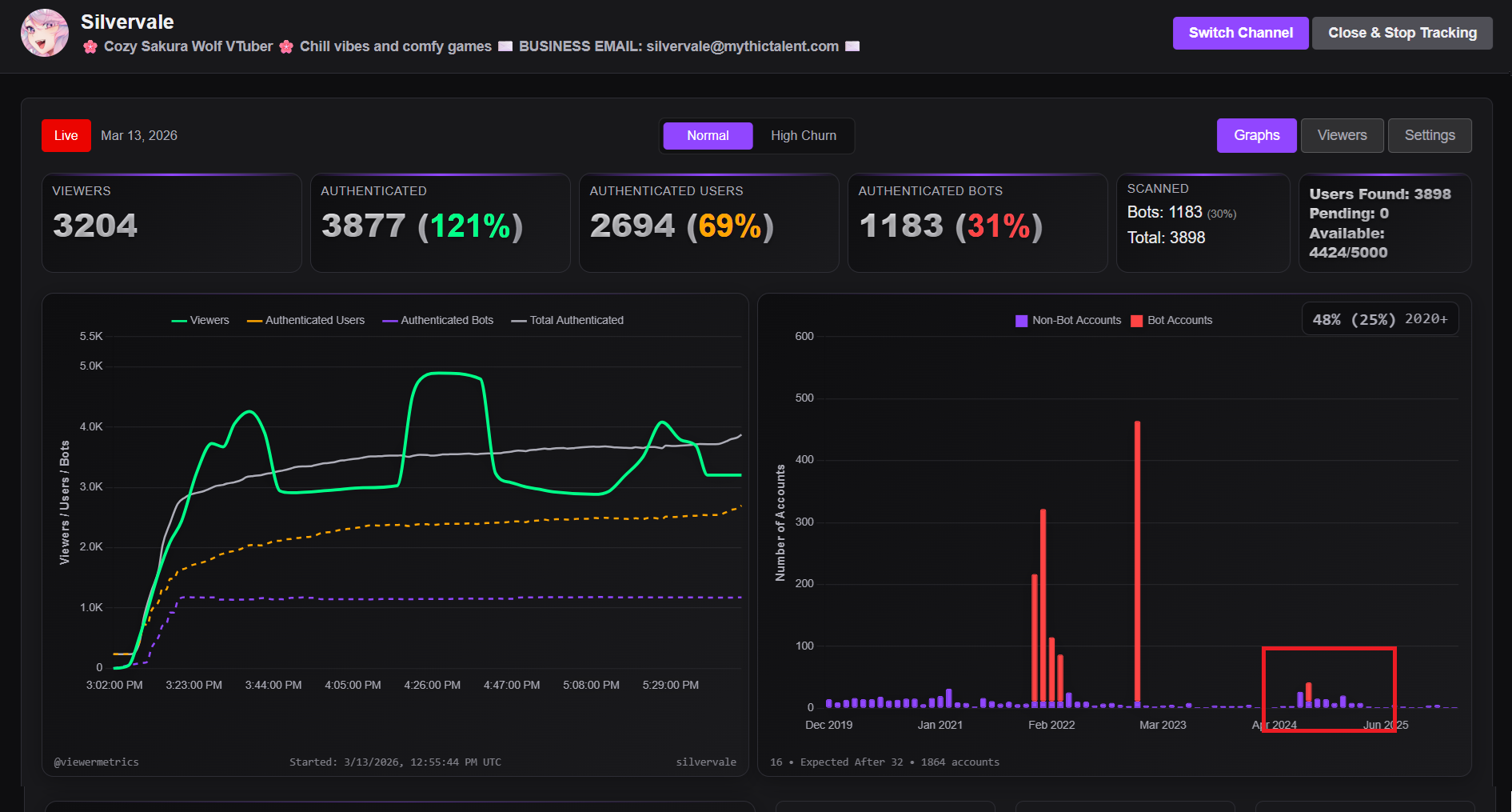Hide the Total Authenticated legend series

pyautogui.click(x=567, y=320)
